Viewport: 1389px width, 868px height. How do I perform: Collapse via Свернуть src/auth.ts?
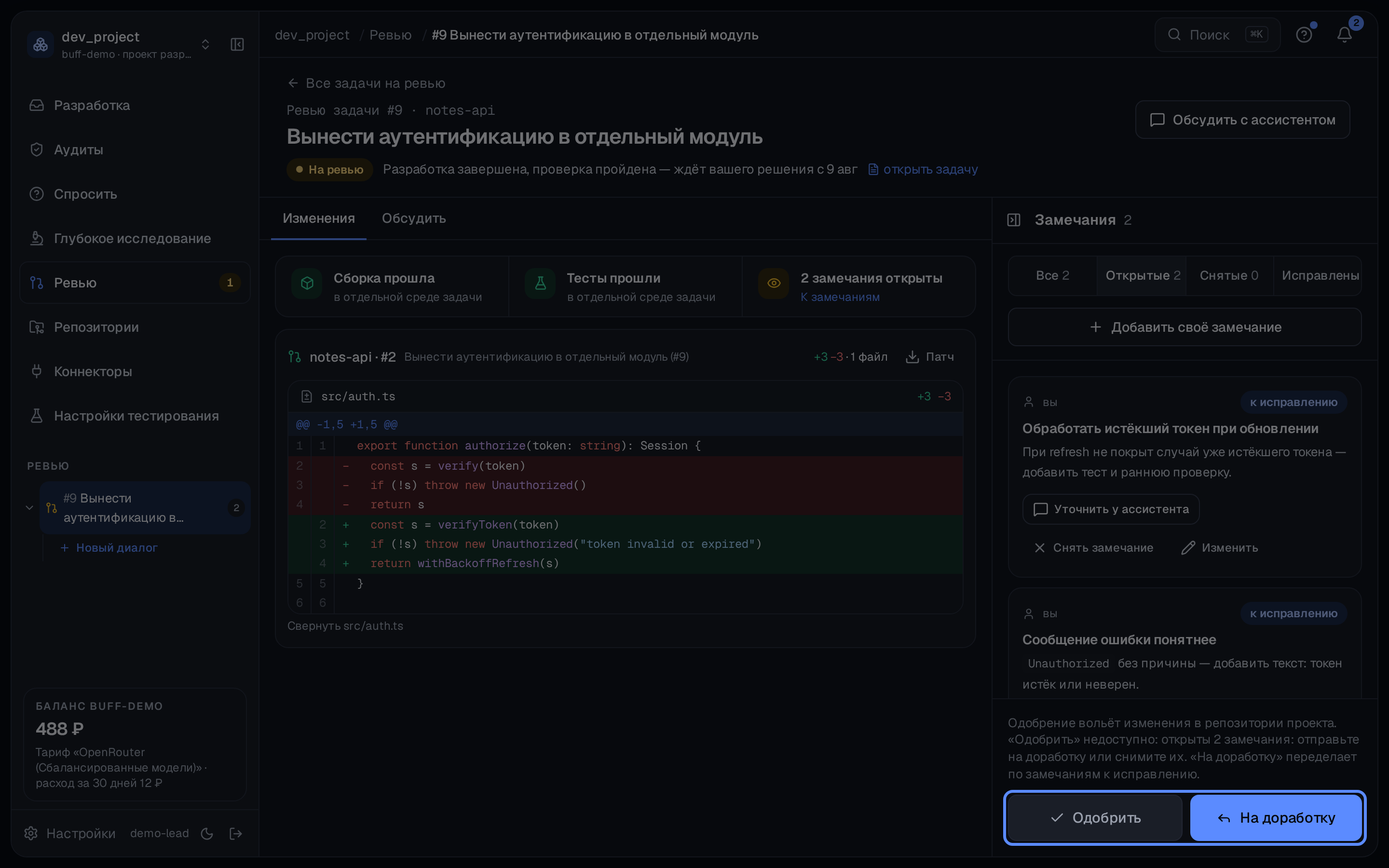tap(345, 626)
